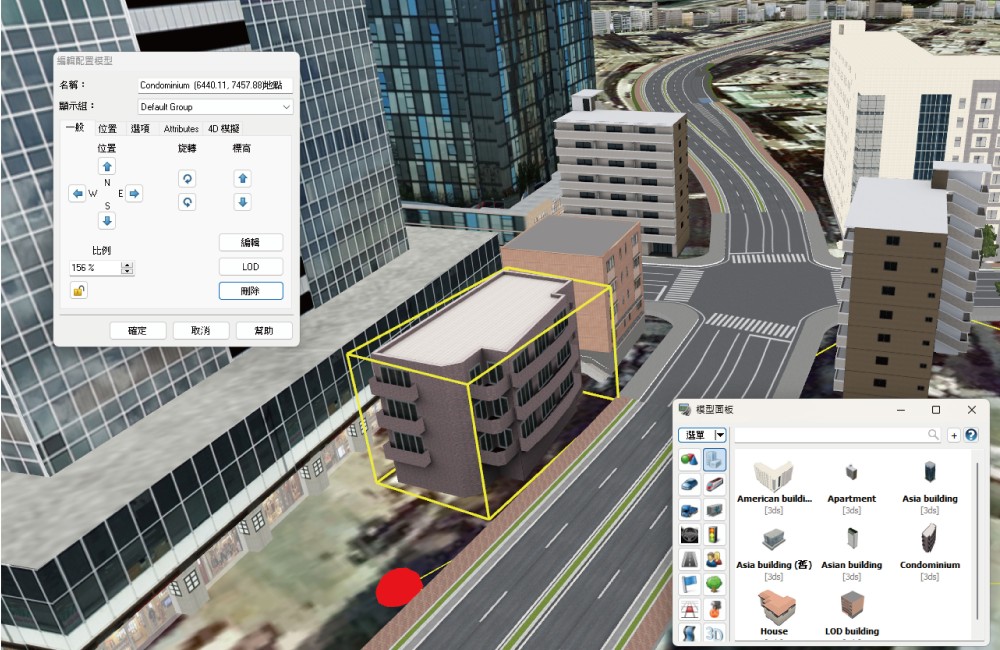The width and height of the screenshot is (1000, 650).
Task: Open the 4D 模擬 tab
Action: pyautogui.click(x=223, y=129)
